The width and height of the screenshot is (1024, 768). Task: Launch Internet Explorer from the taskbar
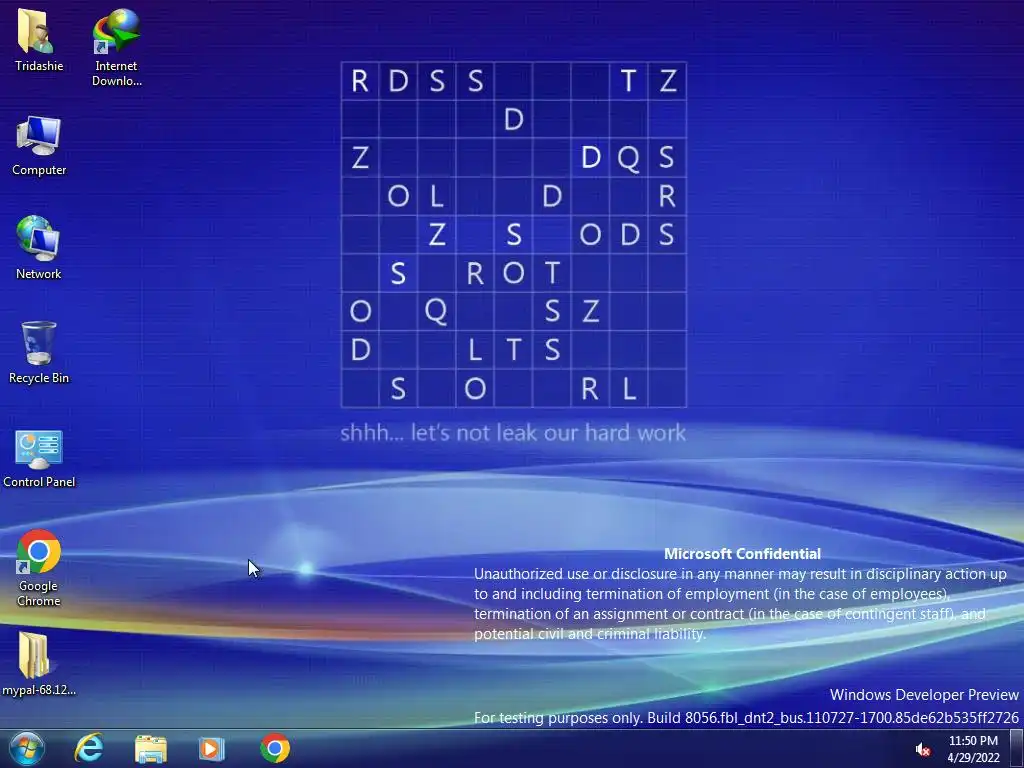tap(89, 748)
